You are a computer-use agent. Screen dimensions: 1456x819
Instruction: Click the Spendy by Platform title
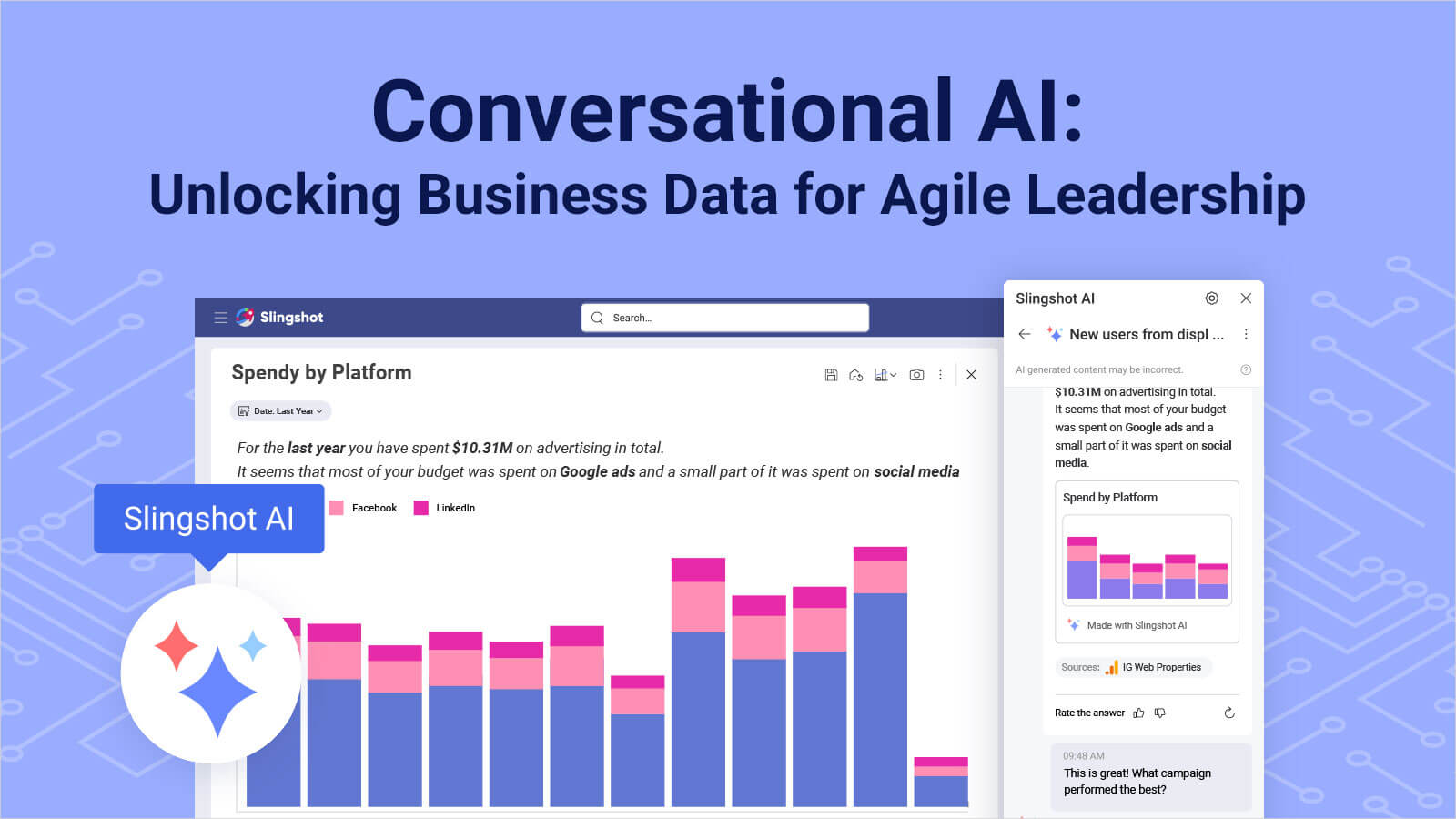pos(321,372)
